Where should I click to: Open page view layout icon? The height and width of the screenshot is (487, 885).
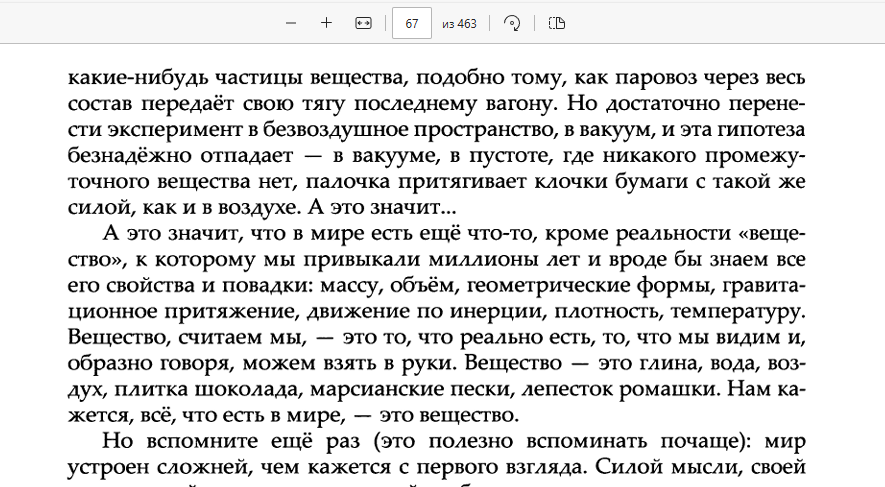point(557,23)
